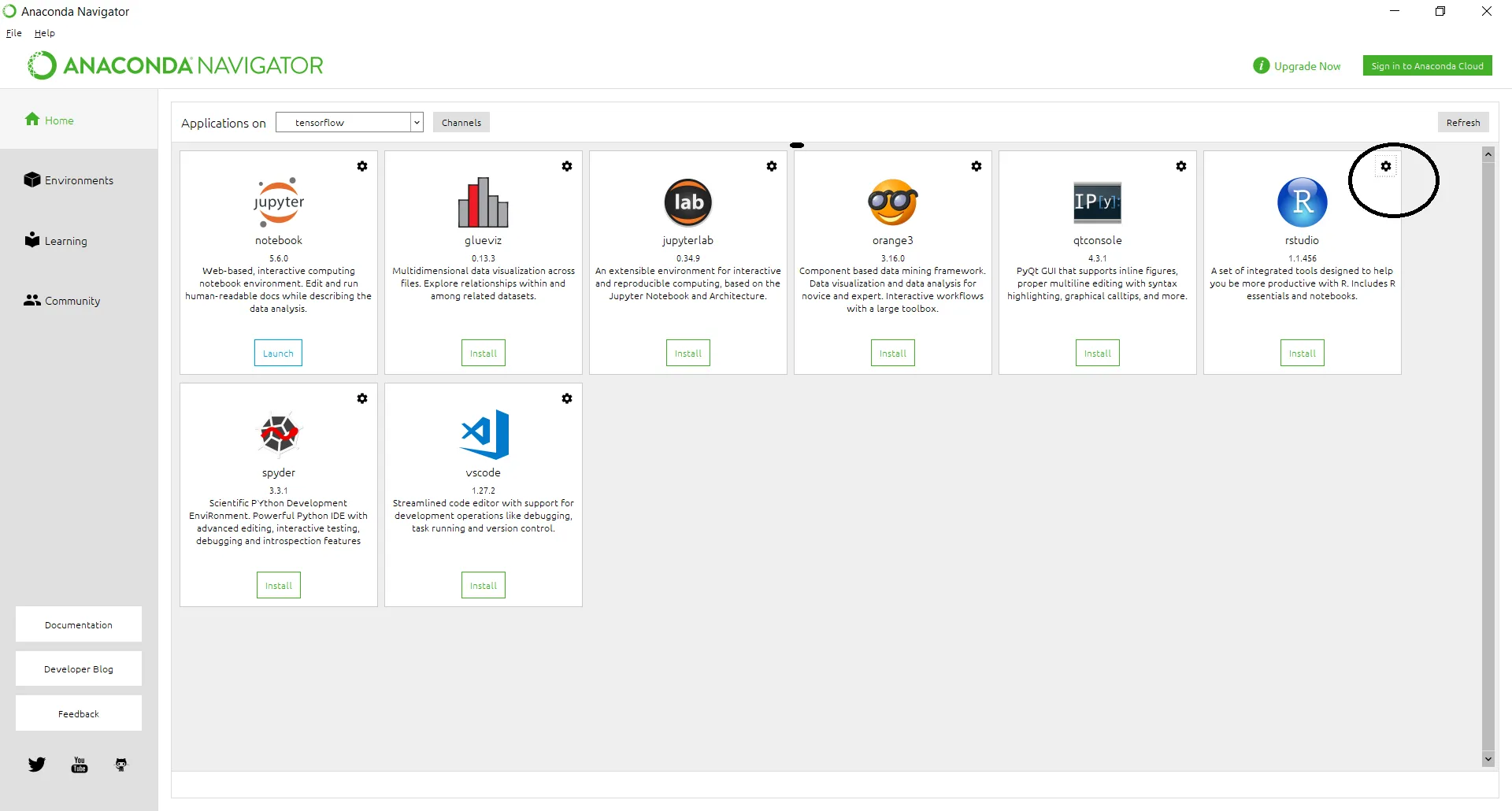1512x811 pixels.
Task: Go to the Home tab
Action: pos(79,120)
